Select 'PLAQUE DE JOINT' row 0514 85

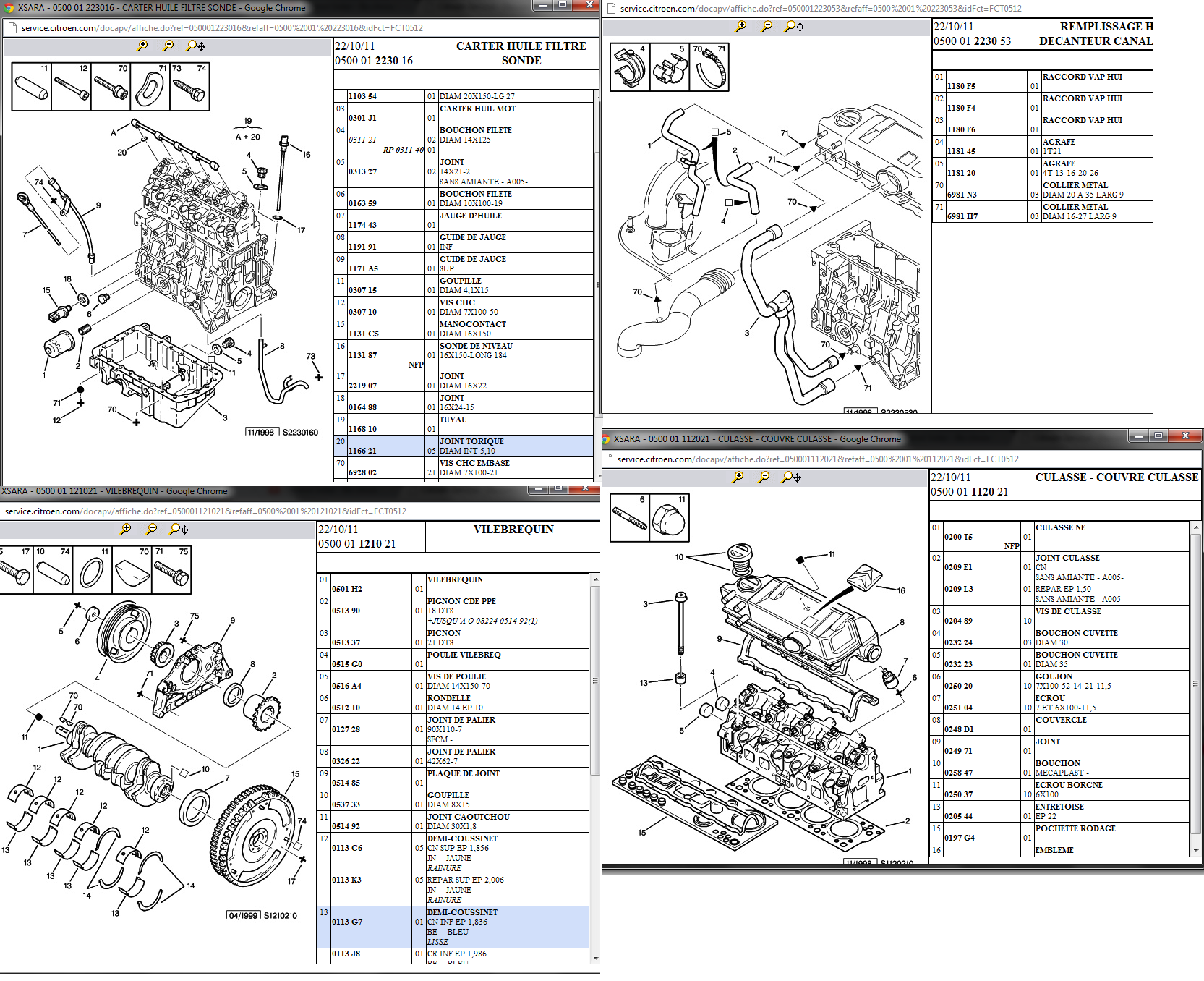453,778
